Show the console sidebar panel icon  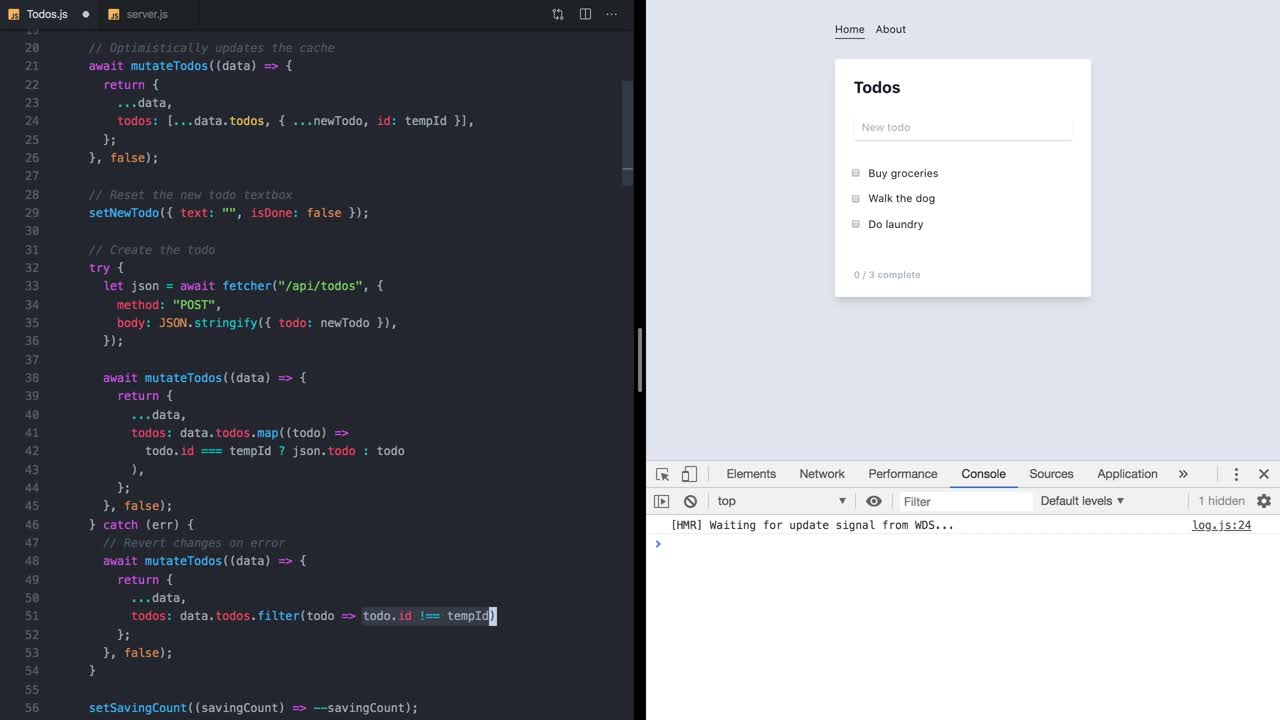661,501
